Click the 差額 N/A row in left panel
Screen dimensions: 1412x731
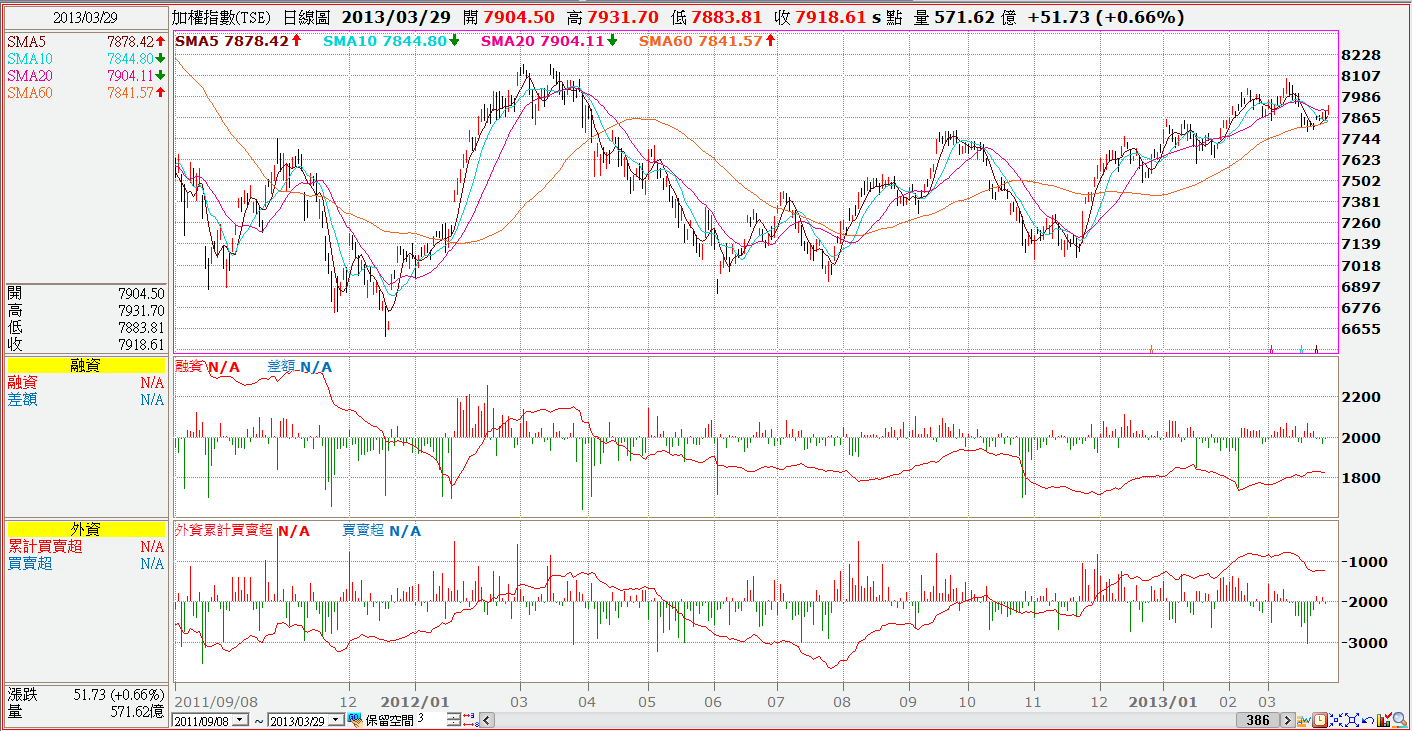tap(85, 400)
